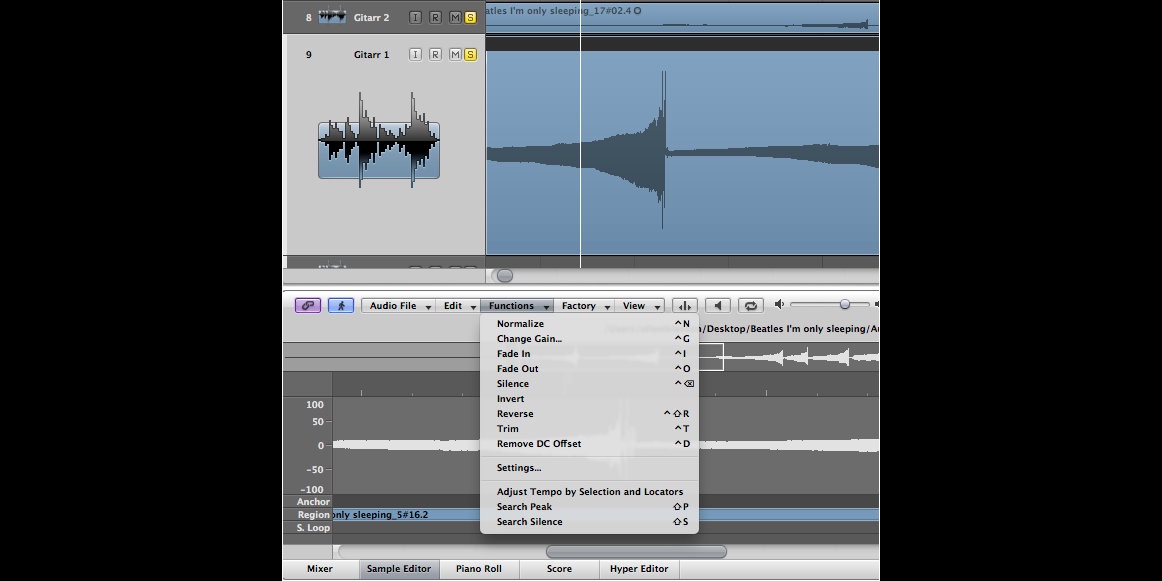Screen dimensions: 1162x581
Task: Choose Normalize from the Functions menu
Action: (520, 324)
